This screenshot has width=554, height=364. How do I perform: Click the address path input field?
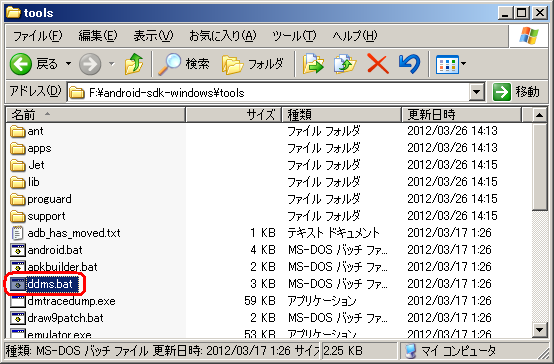[x=269, y=93]
